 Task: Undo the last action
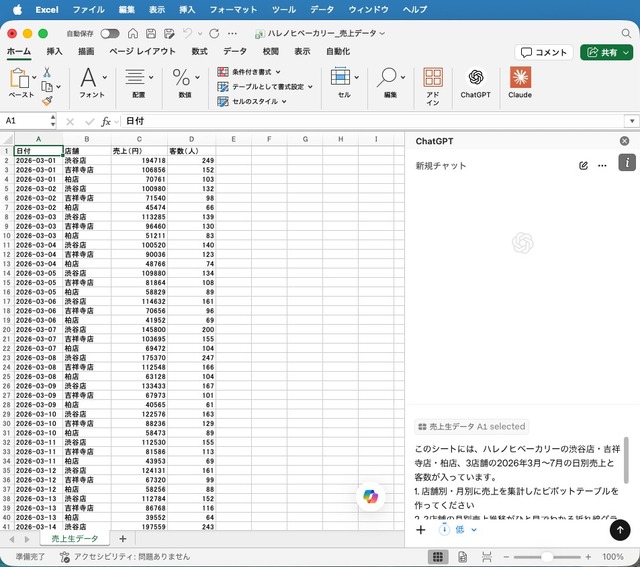coord(188,33)
